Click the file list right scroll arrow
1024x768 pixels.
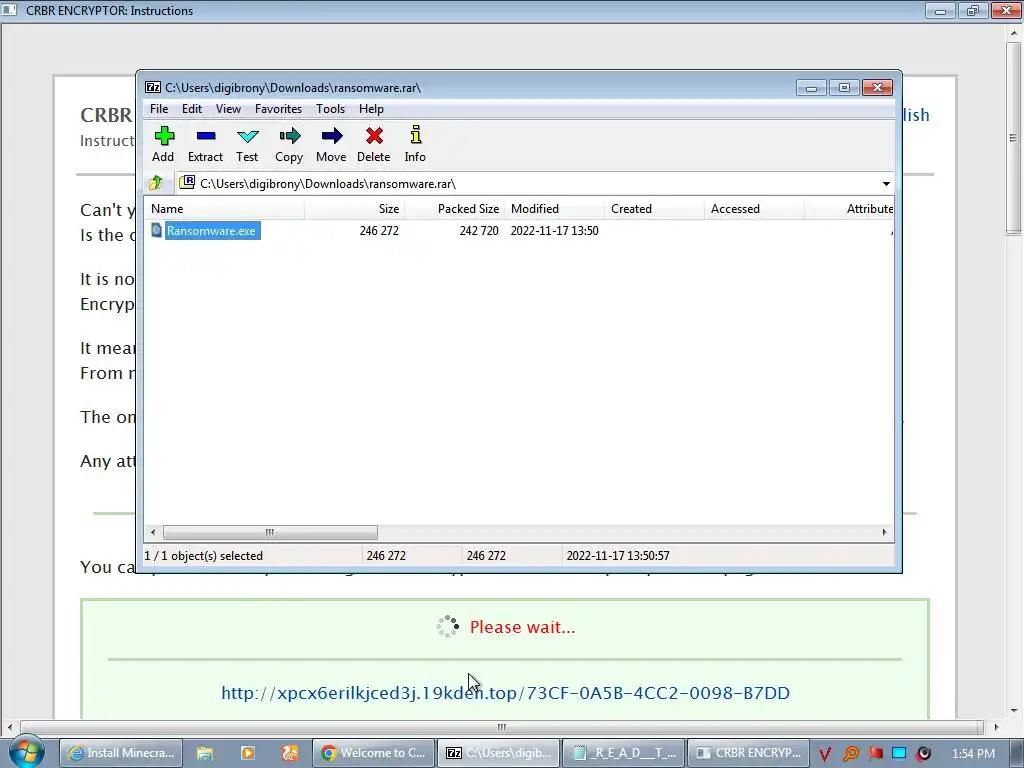tap(884, 532)
